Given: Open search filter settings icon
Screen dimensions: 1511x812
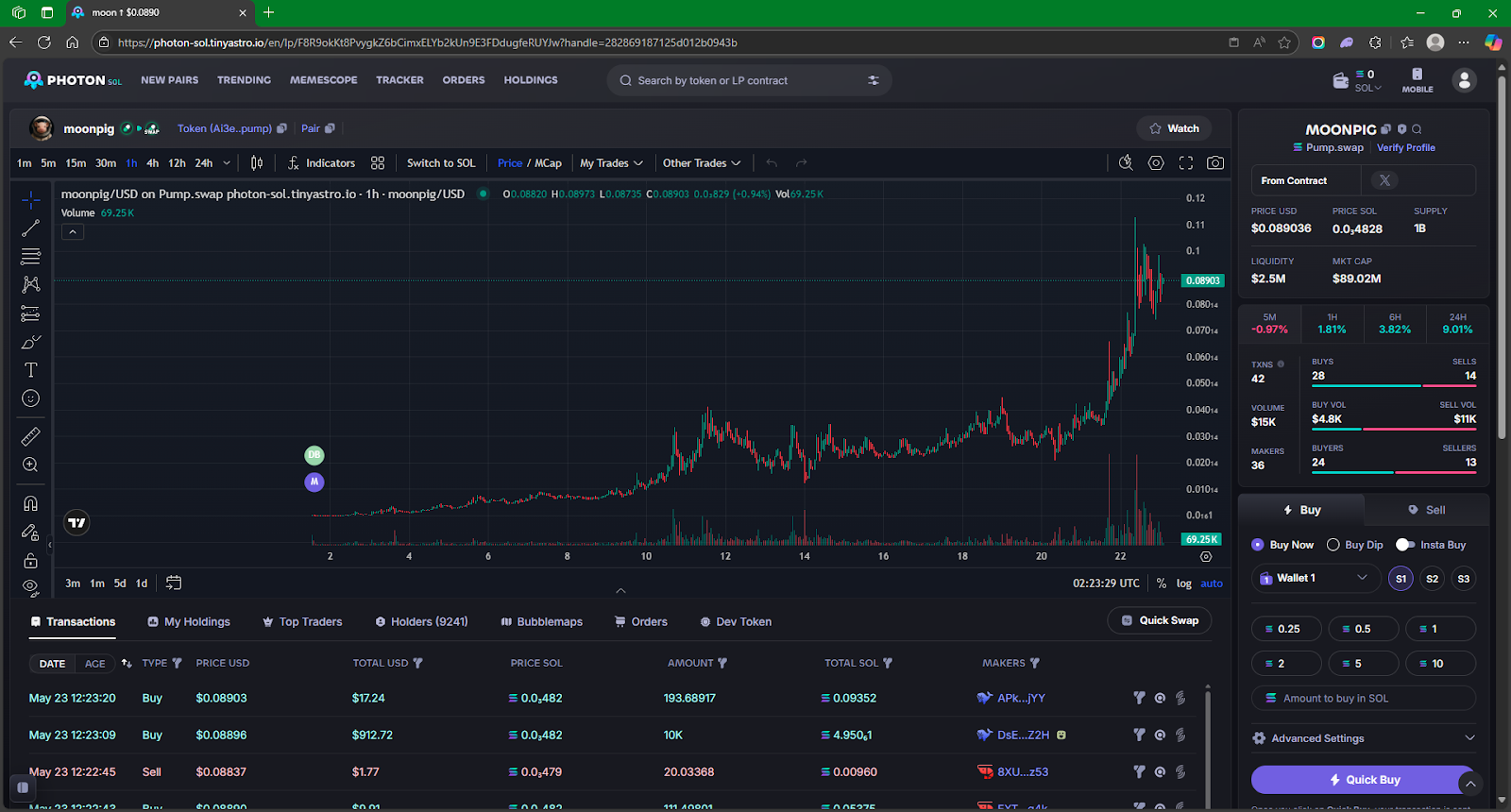Looking at the screenshot, I should click(x=874, y=80).
